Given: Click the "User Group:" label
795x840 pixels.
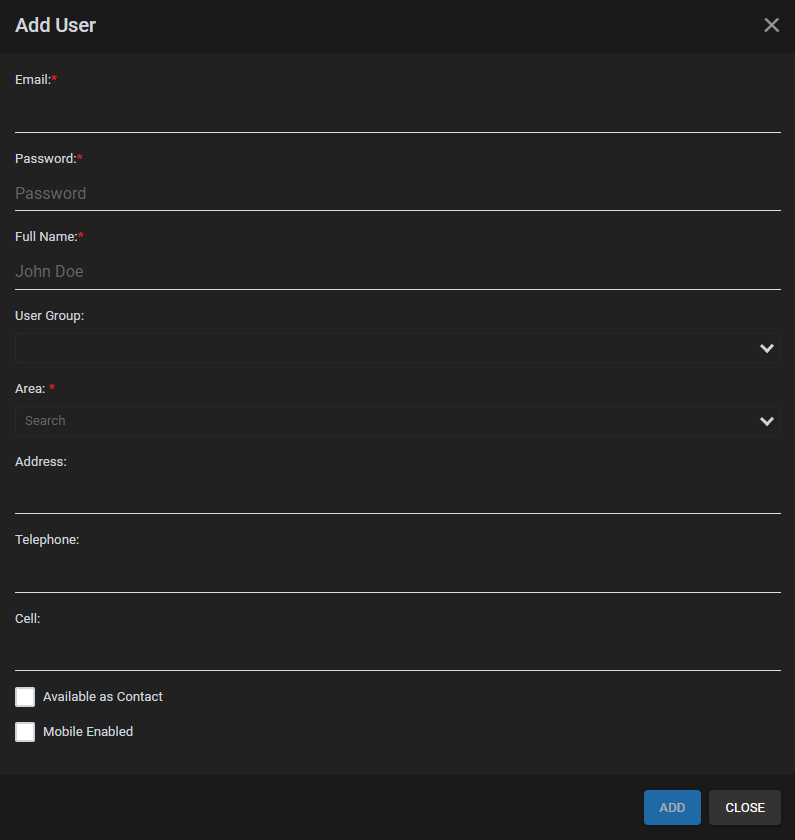Looking at the screenshot, I should [x=49, y=316].
